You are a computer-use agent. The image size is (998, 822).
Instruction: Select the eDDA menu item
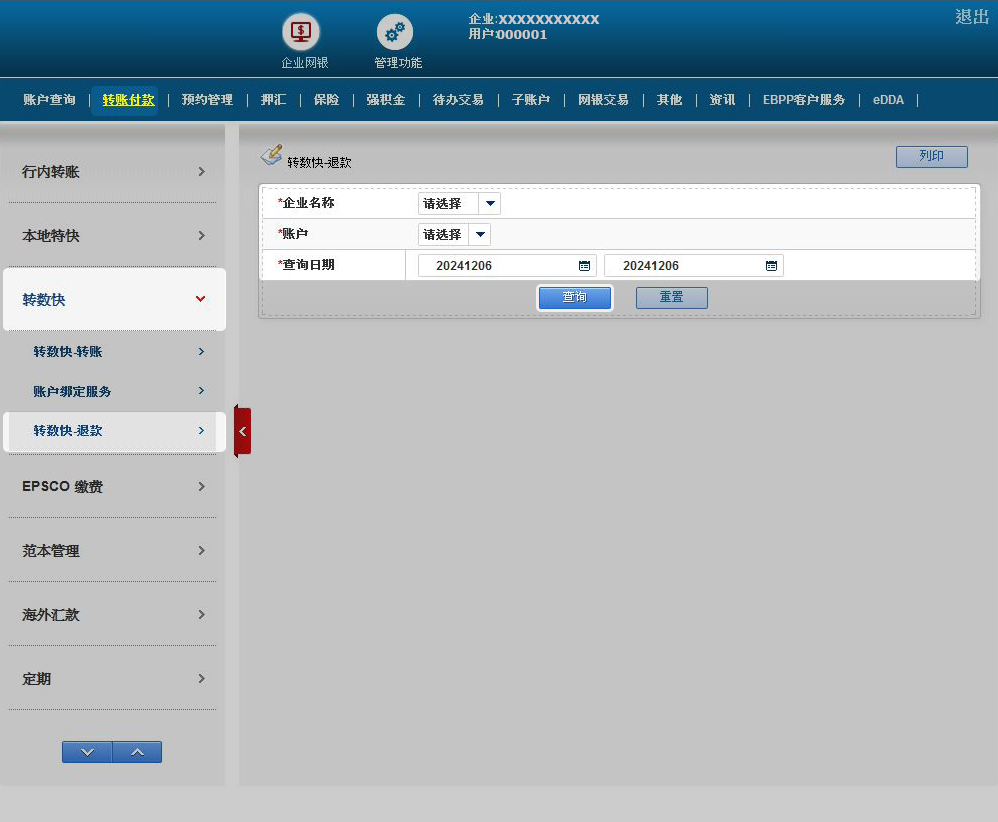coord(888,100)
